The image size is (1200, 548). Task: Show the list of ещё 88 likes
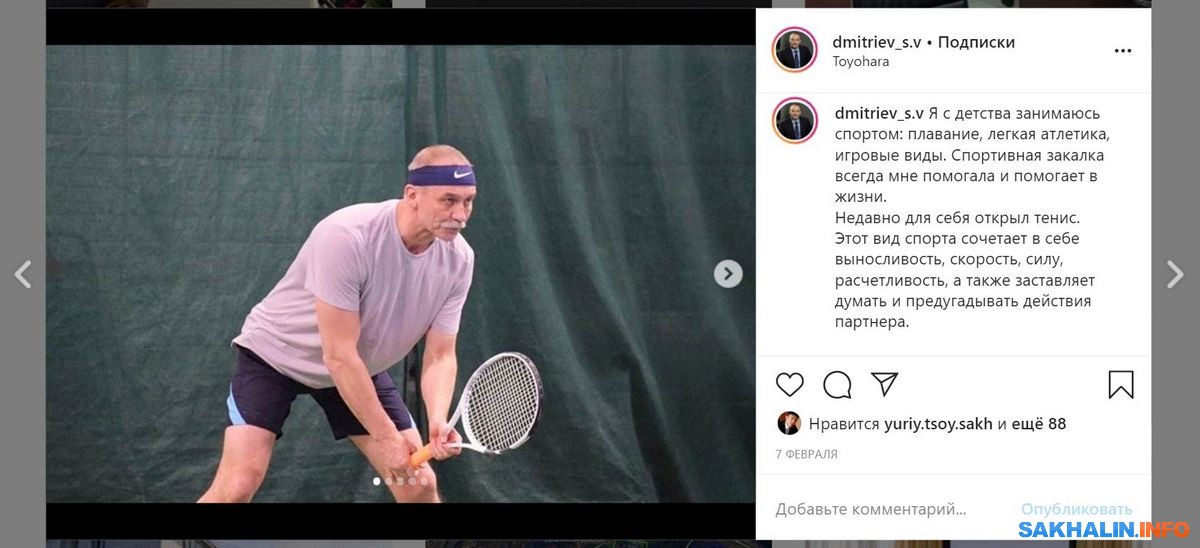pyautogui.click(x=1039, y=424)
